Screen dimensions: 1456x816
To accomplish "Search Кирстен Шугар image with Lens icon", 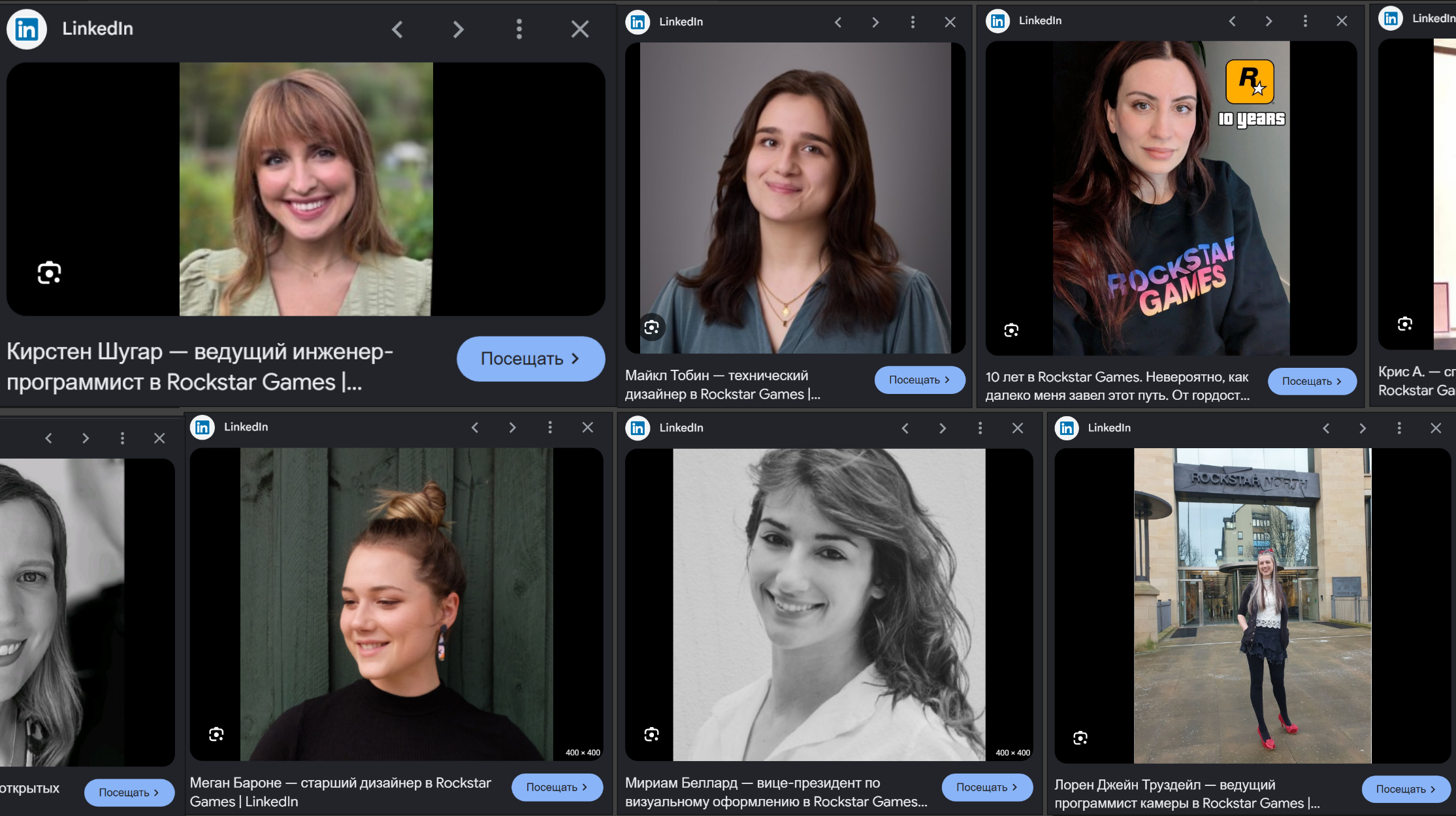I will [x=49, y=272].
